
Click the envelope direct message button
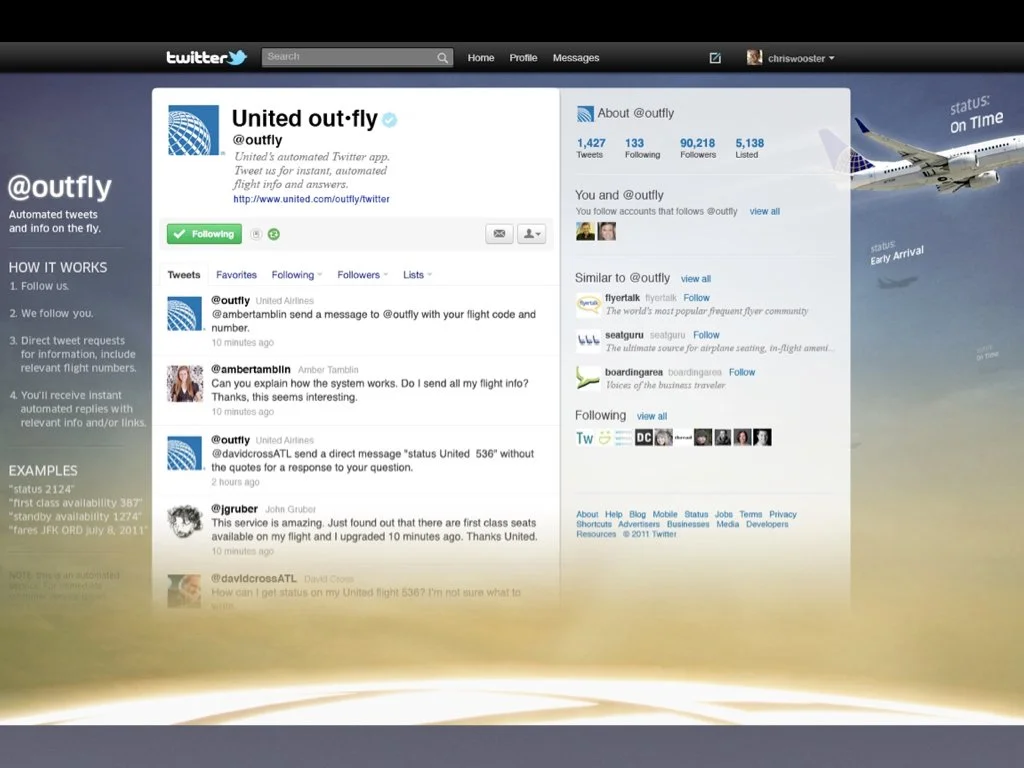pos(499,234)
